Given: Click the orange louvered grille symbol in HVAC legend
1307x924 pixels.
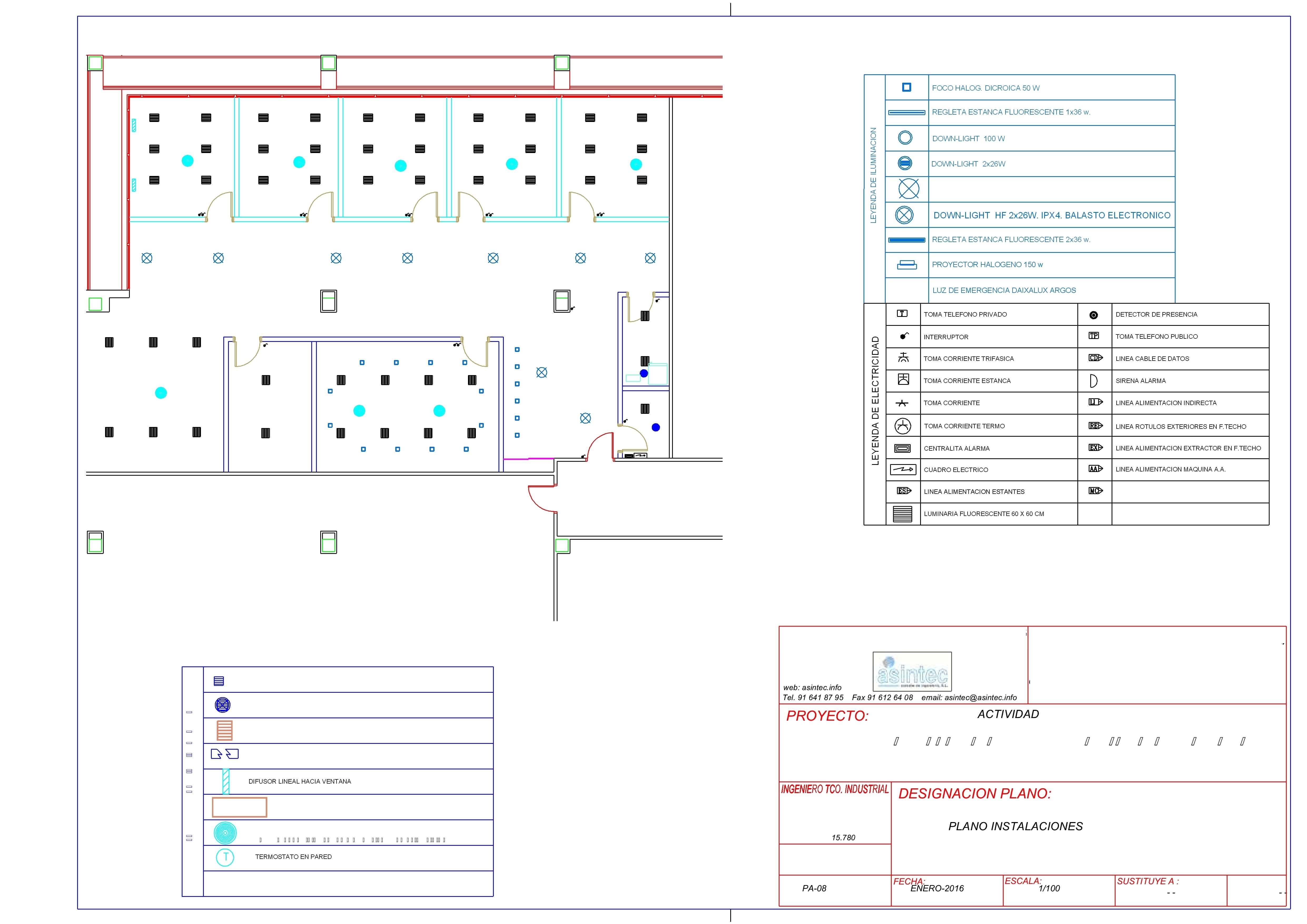Looking at the screenshot, I should tap(225, 730).
